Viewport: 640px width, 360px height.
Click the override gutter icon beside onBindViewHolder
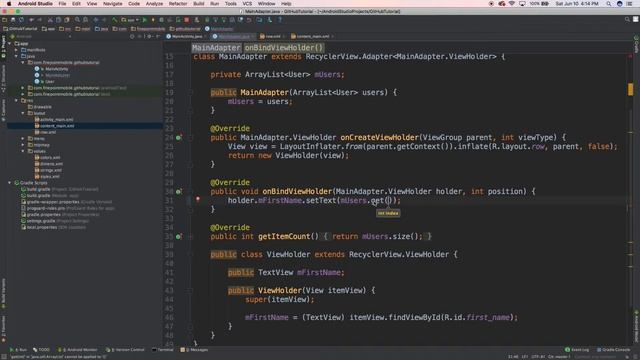pos(178,191)
